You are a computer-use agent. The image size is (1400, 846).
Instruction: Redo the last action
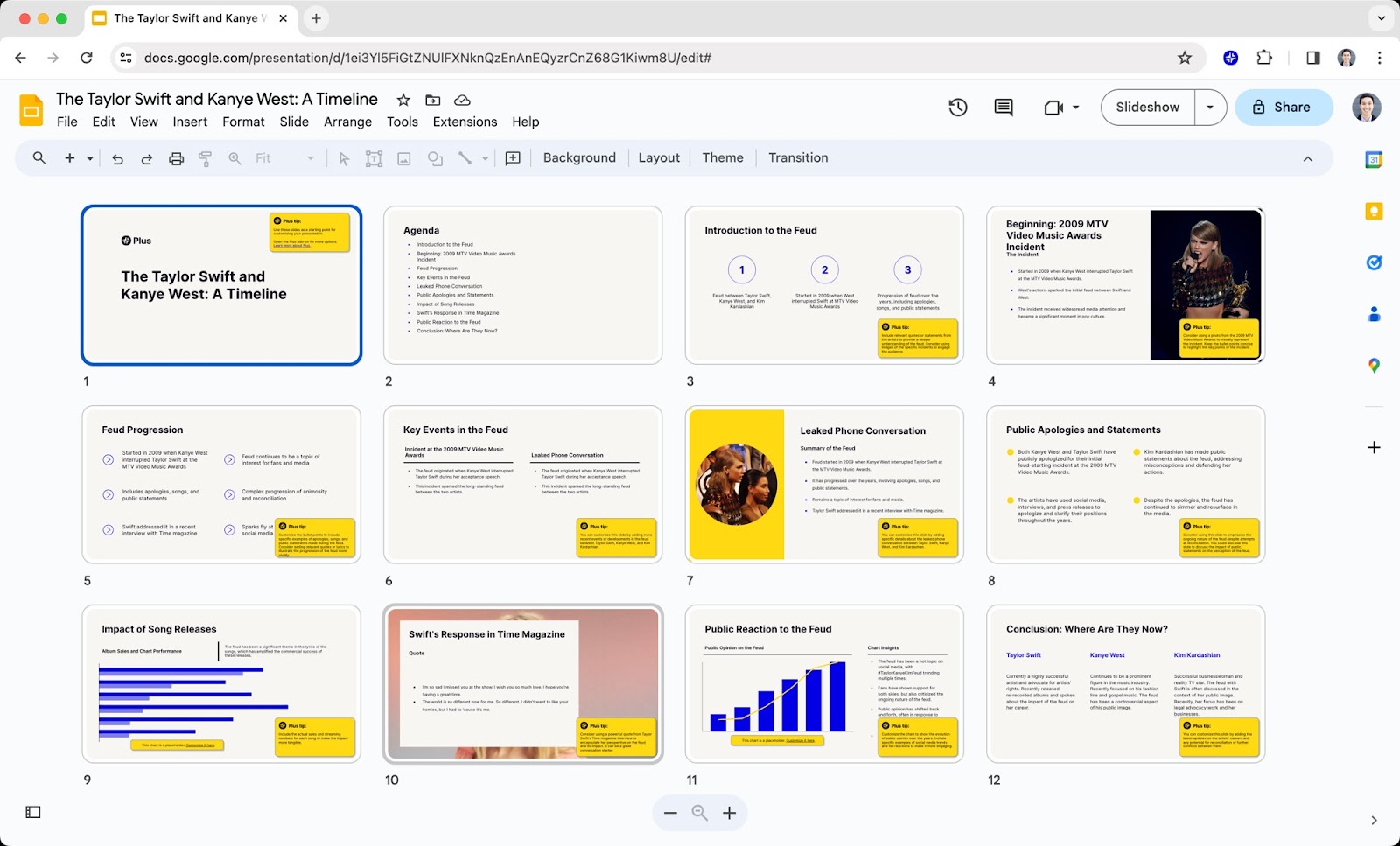click(x=147, y=158)
